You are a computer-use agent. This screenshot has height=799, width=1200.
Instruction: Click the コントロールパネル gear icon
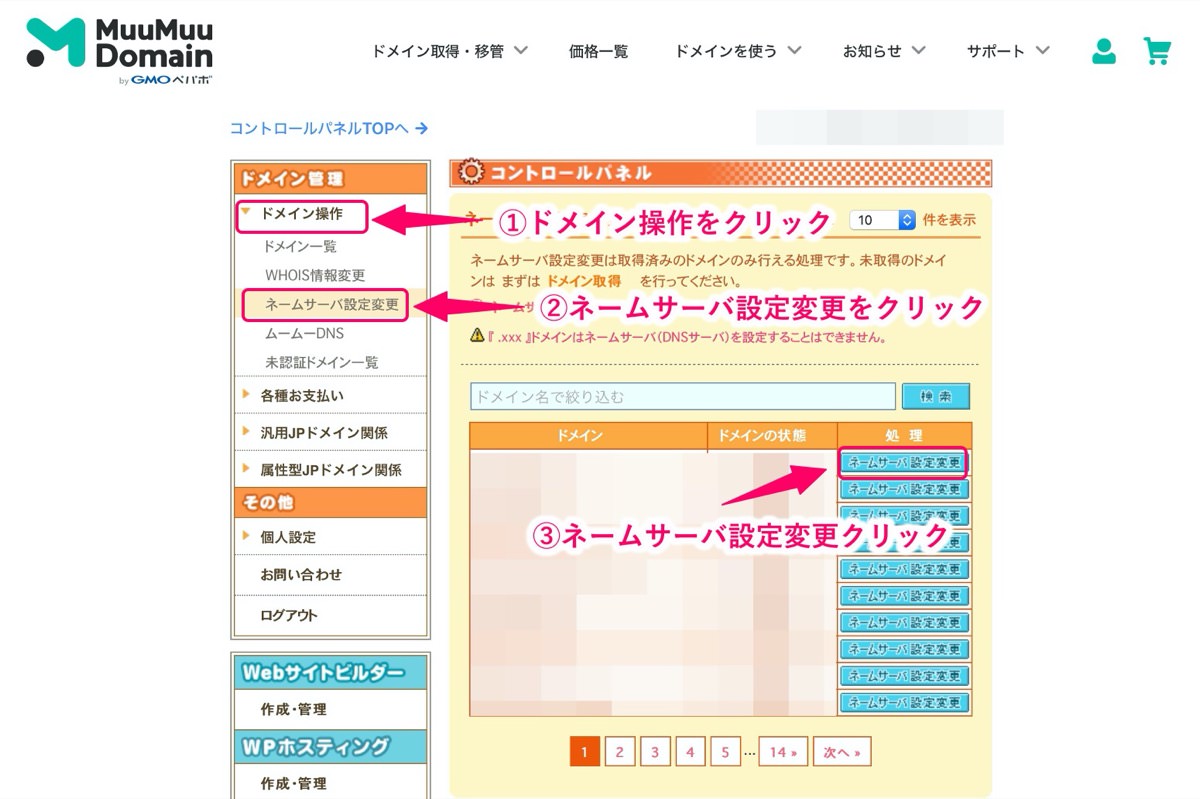tap(469, 173)
